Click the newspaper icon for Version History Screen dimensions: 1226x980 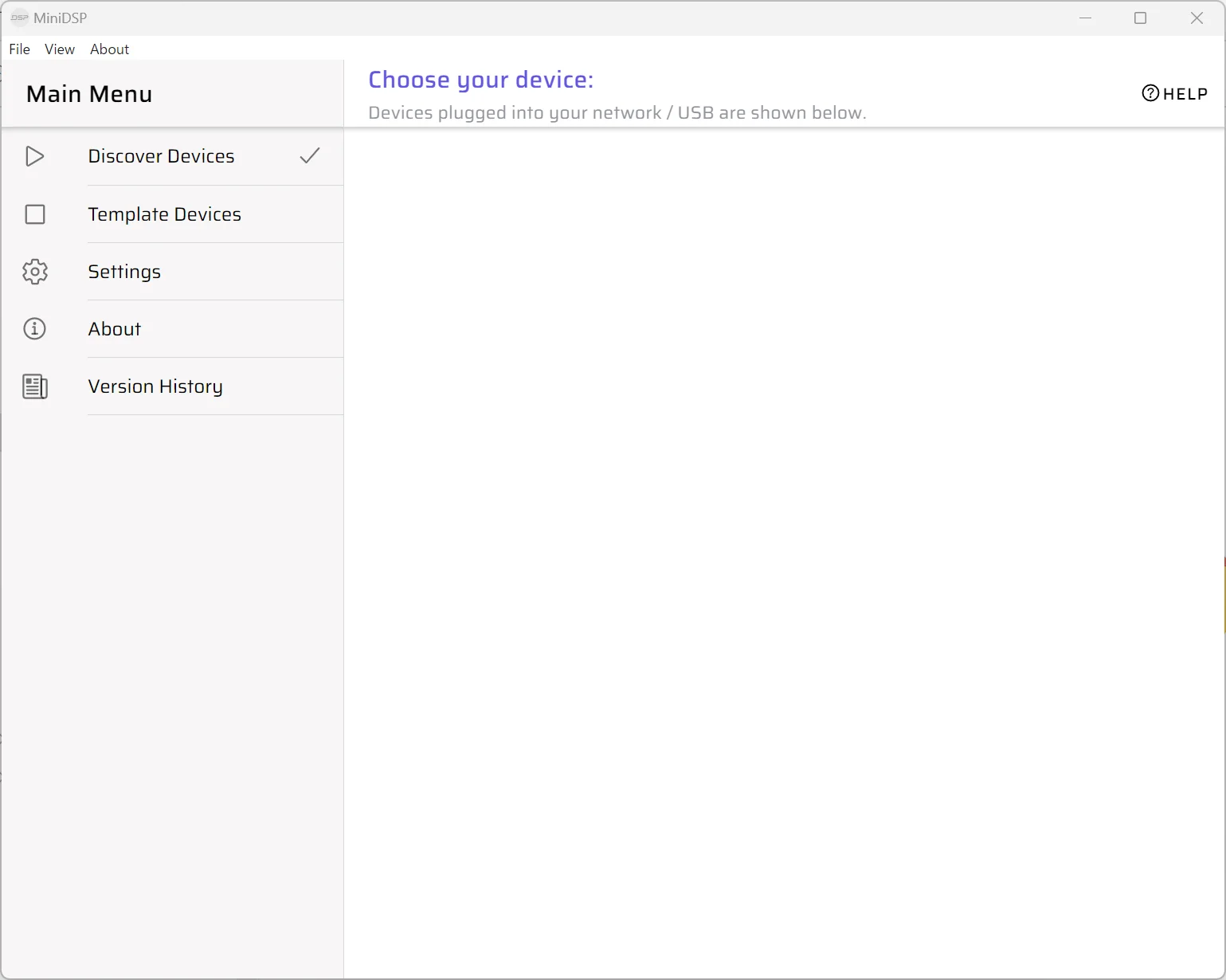(x=35, y=386)
